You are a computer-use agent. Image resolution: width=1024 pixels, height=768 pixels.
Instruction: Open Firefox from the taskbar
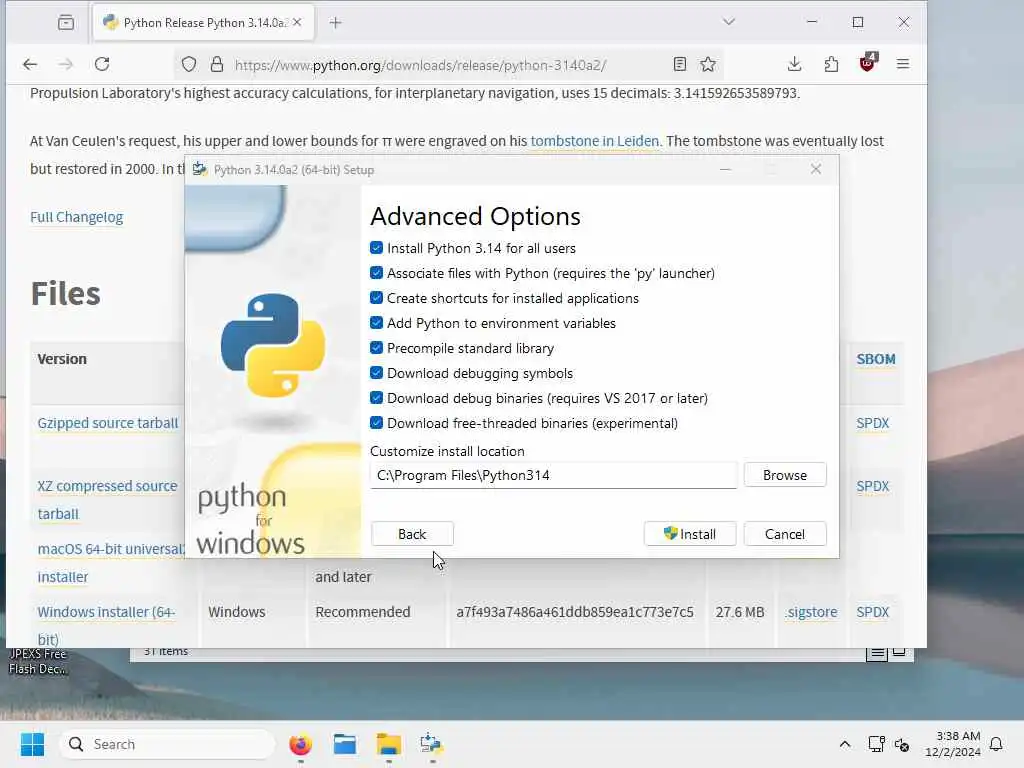pos(300,744)
